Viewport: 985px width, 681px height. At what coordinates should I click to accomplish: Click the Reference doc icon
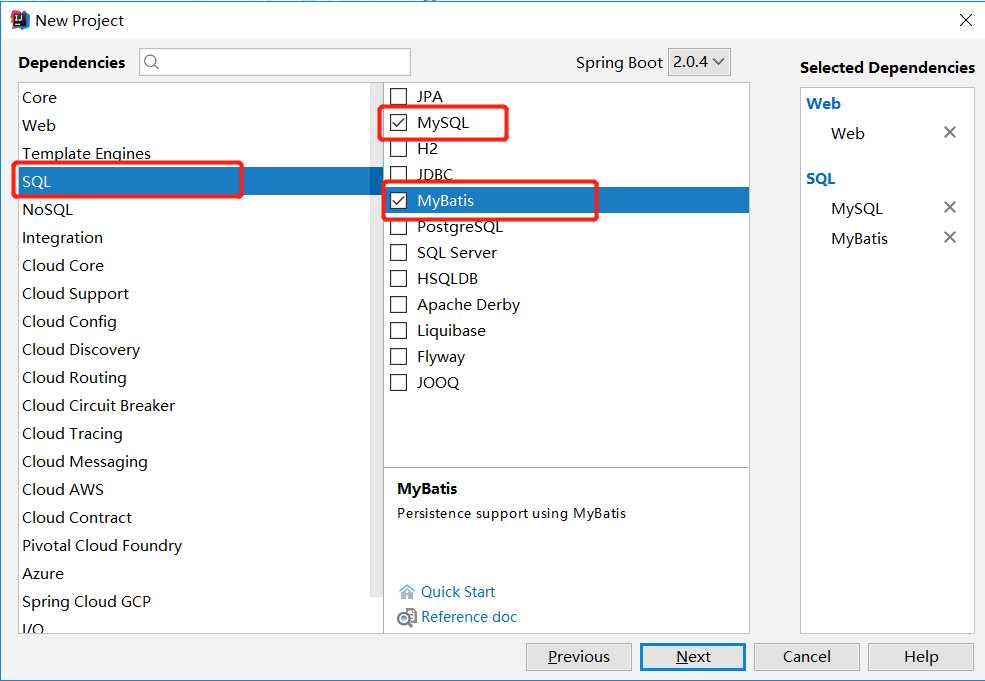[406, 618]
